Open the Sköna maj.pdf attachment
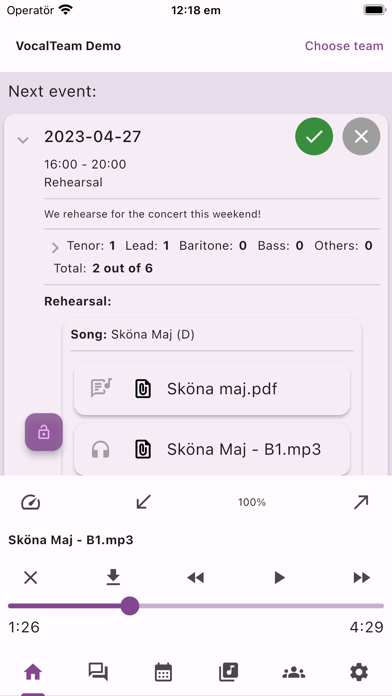This screenshot has width=392, height=696. [212, 389]
